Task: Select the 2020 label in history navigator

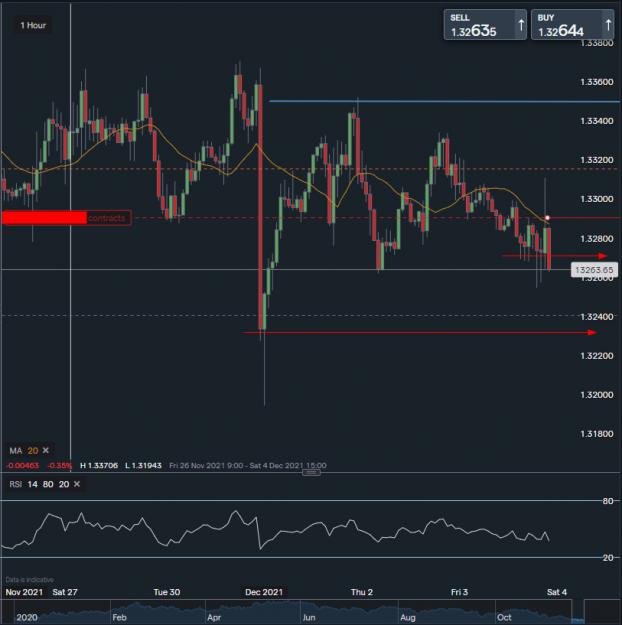Action: [27, 617]
